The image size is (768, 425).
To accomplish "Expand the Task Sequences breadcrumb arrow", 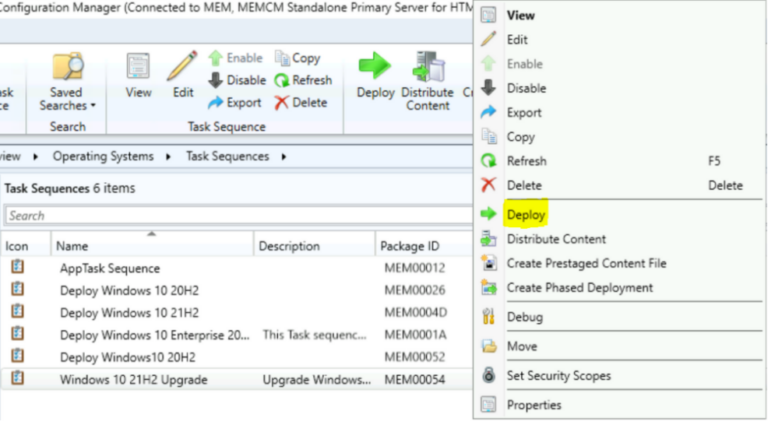I will 284,157.
